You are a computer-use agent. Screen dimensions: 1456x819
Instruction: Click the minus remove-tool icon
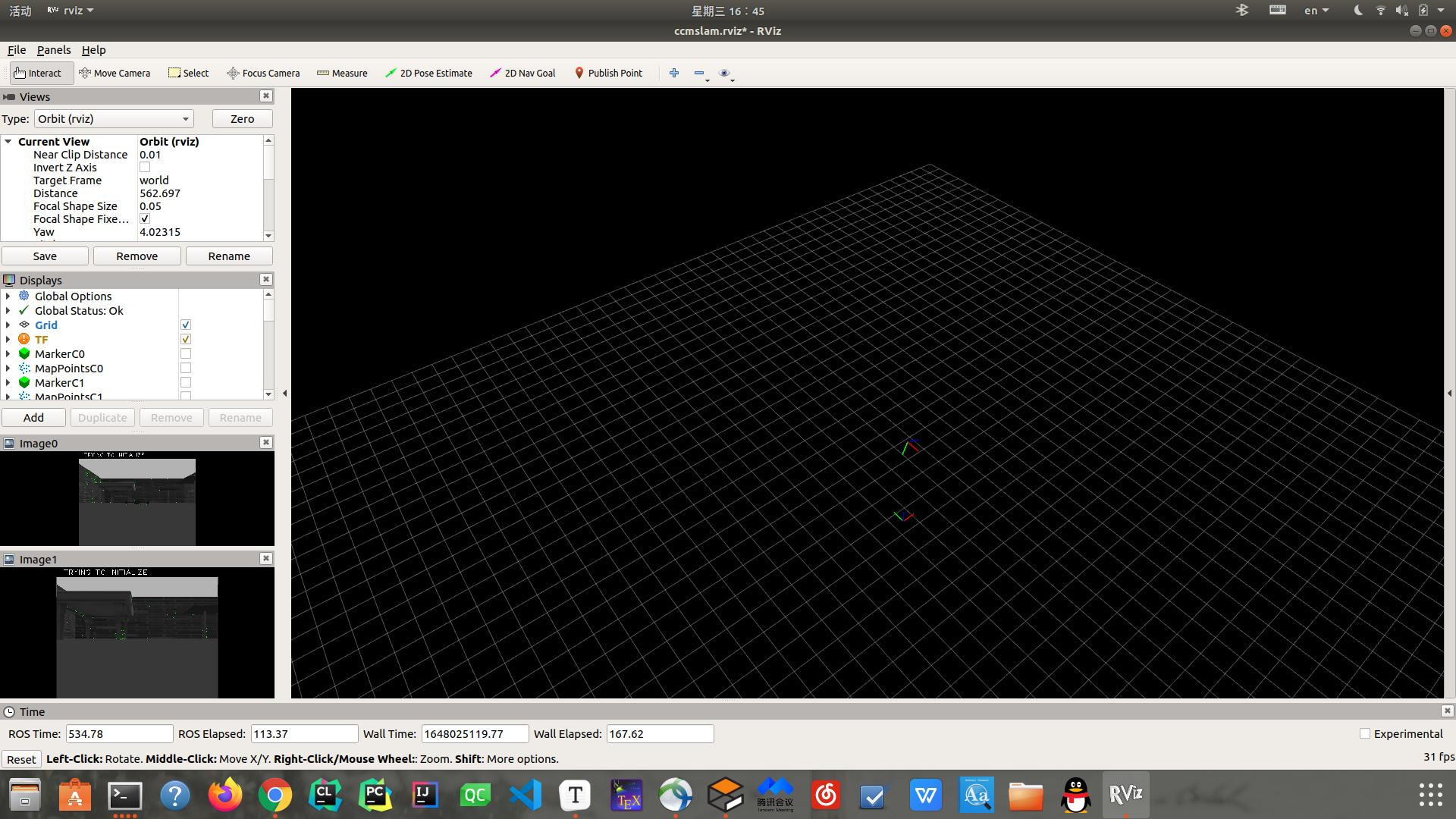click(x=699, y=73)
